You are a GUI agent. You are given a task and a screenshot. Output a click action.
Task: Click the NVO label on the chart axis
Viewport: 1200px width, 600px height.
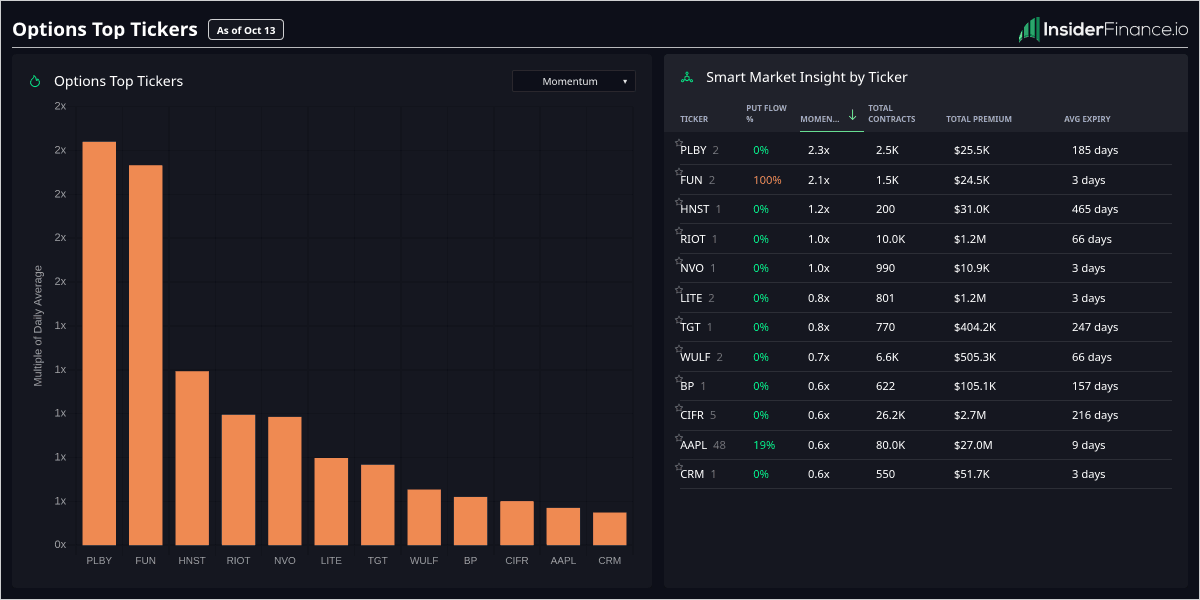coord(285,561)
